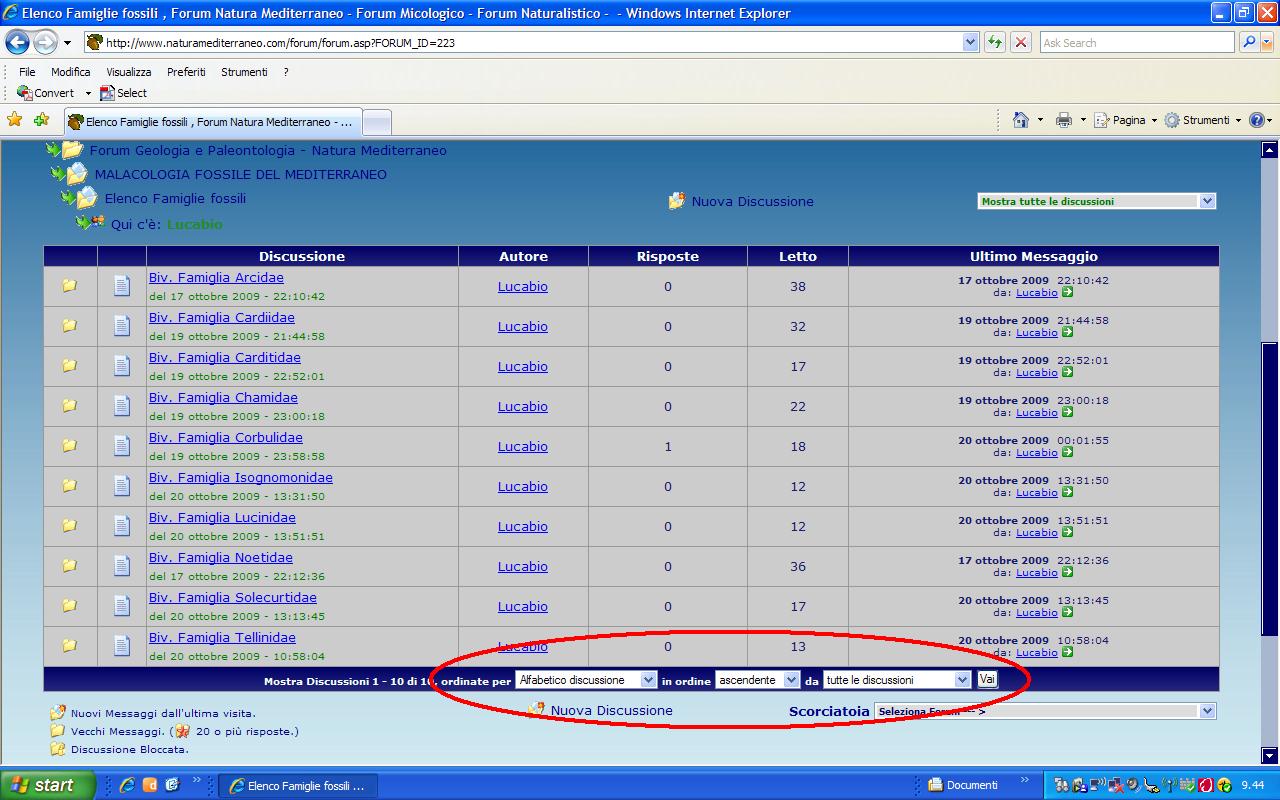Click the Refresh icon beside address bar
1280x800 pixels.
coord(995,42)
